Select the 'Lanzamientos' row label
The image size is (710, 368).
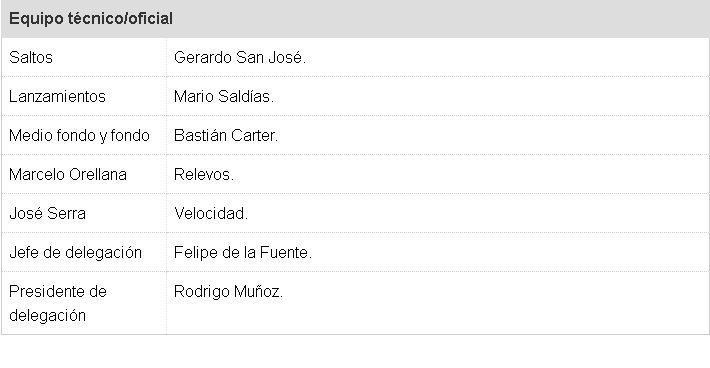(57, 96)
